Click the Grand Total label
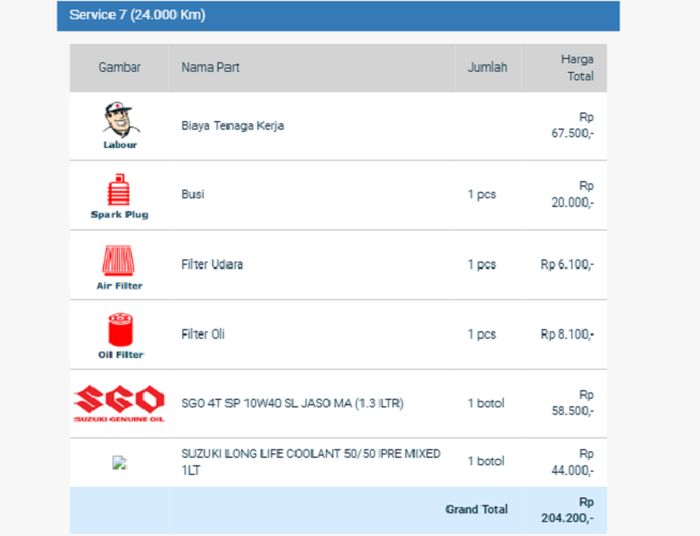Viewport: 700px width, 536px height. [x=476, y=509]
